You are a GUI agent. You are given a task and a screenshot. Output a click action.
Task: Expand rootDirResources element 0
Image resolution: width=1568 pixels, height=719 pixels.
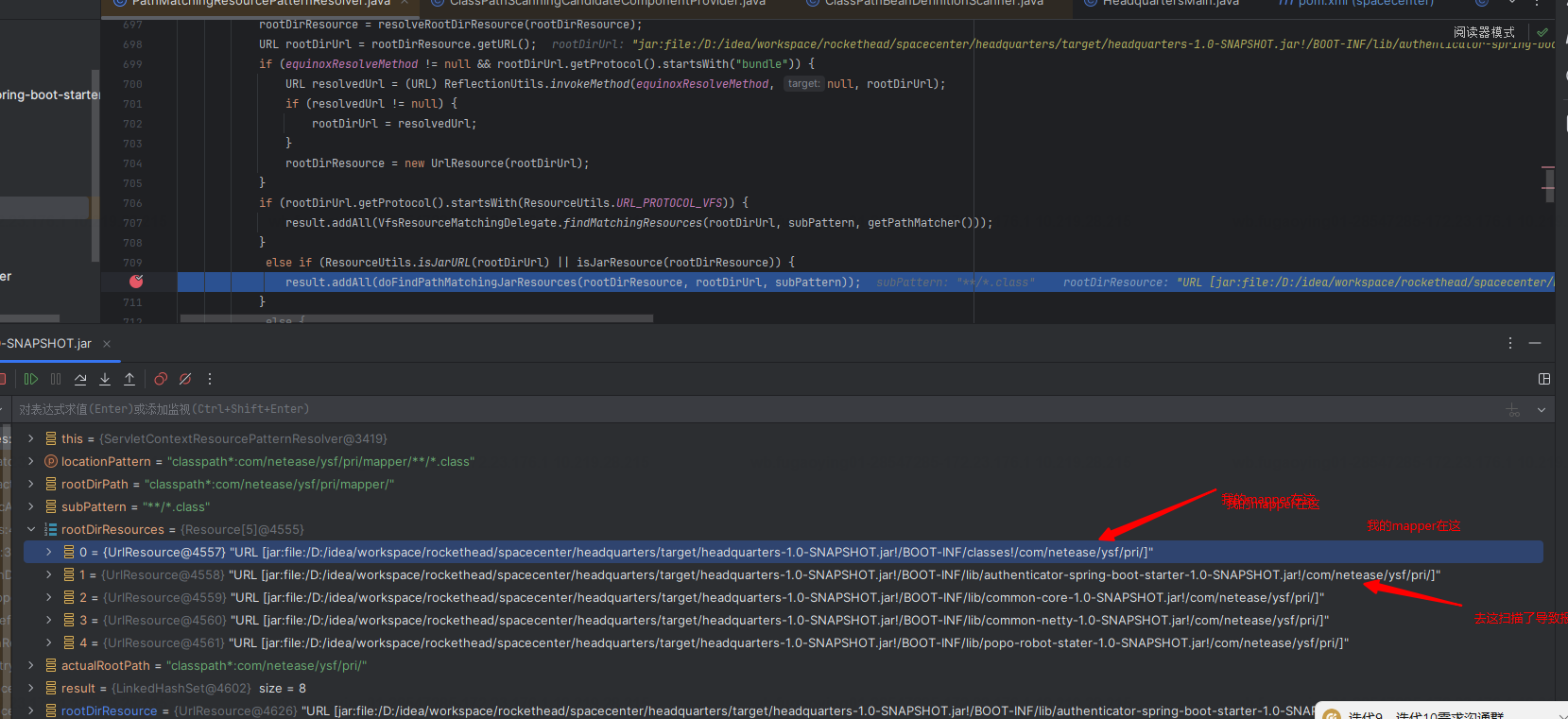pyautogui.click(x=49, y=552)
